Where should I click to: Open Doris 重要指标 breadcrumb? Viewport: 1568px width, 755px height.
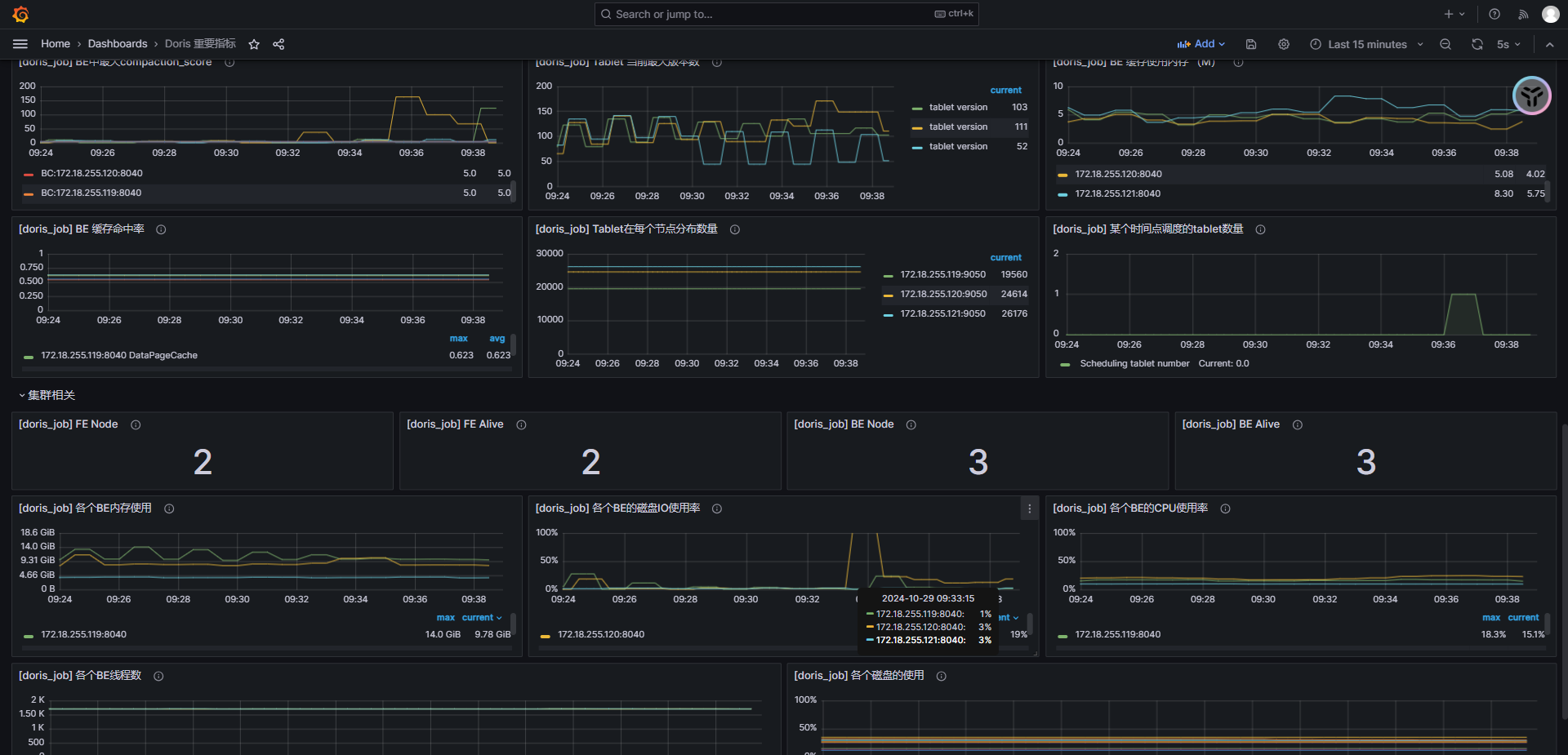click(x=200, y=44)
